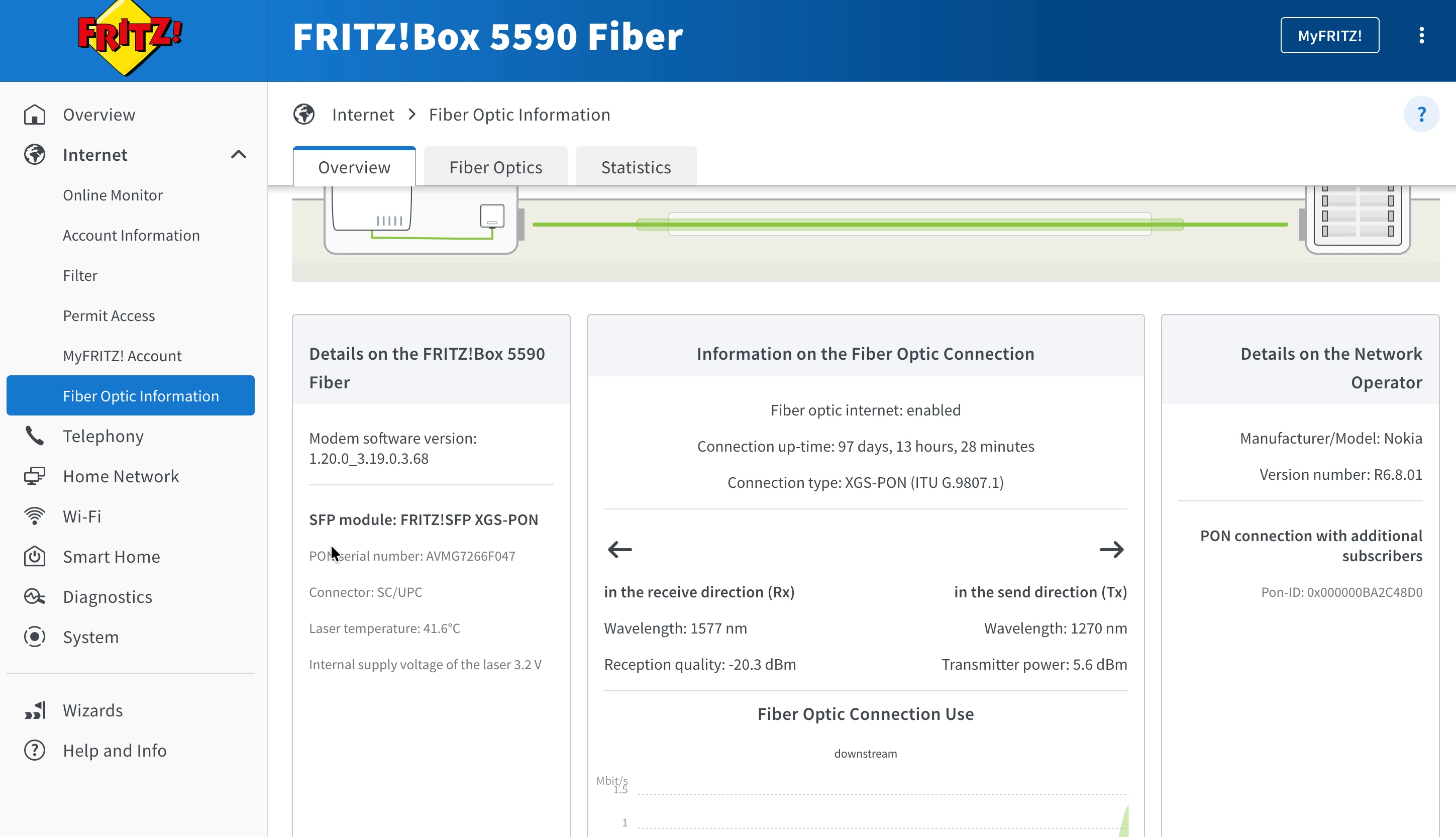This screenshot has height=837, width=1456.
Task: Switch to the Fiber Optics tab
Action: coord(495,167)
